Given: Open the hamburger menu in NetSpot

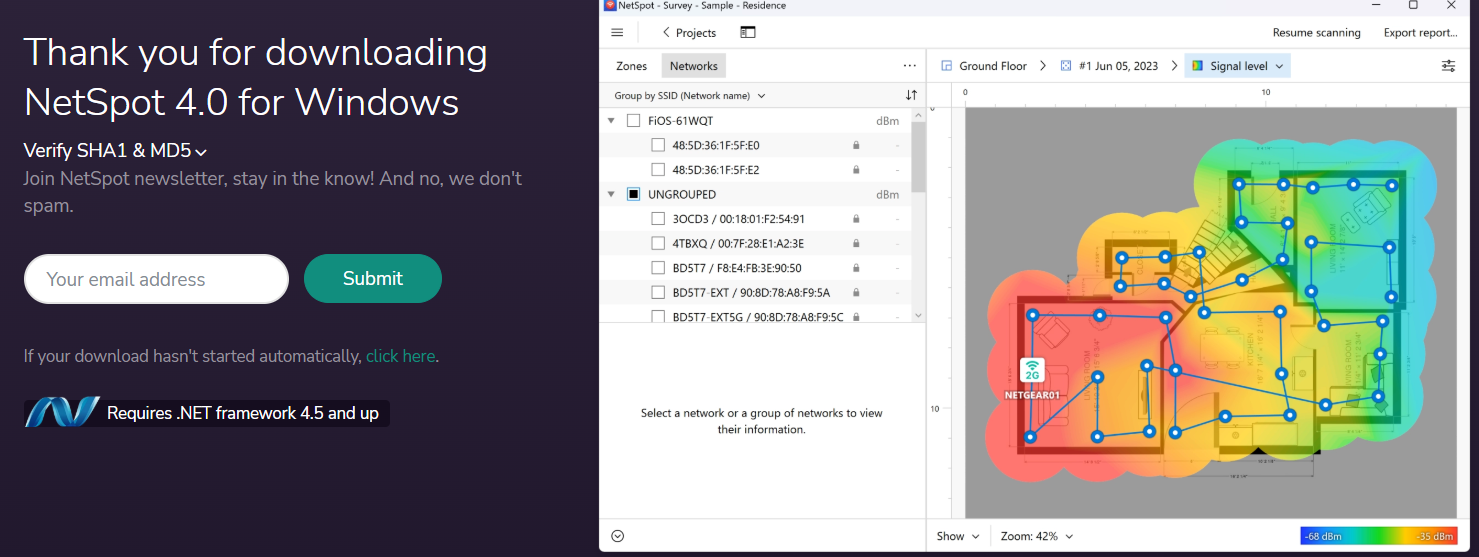Looking at the screenshot, I should coord(617,33).
